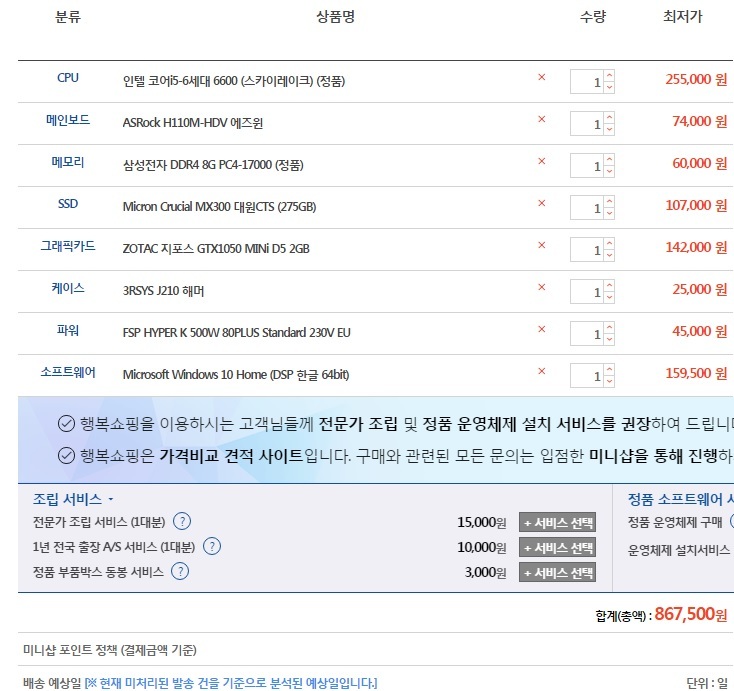Viewport: 734px width, 691px height.
Task: Open the CPU category link
Action: (68, 78)
